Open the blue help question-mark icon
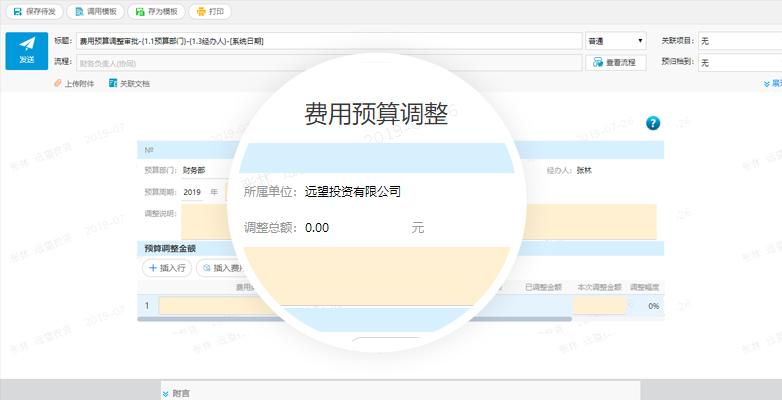This screenshot has height=400, width=782. [x=653, y=123]
